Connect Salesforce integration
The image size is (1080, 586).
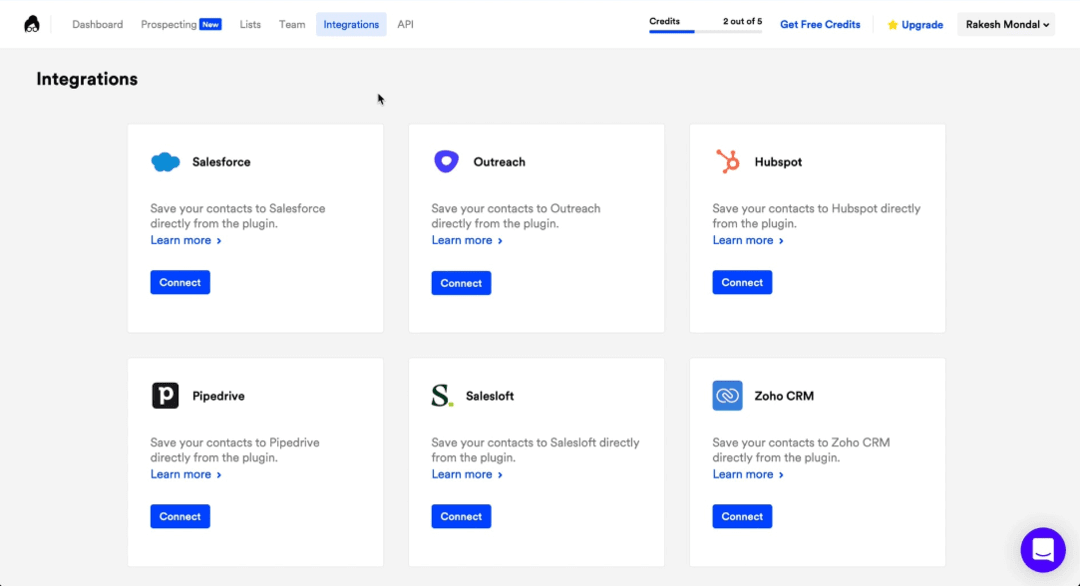point(180,282)
